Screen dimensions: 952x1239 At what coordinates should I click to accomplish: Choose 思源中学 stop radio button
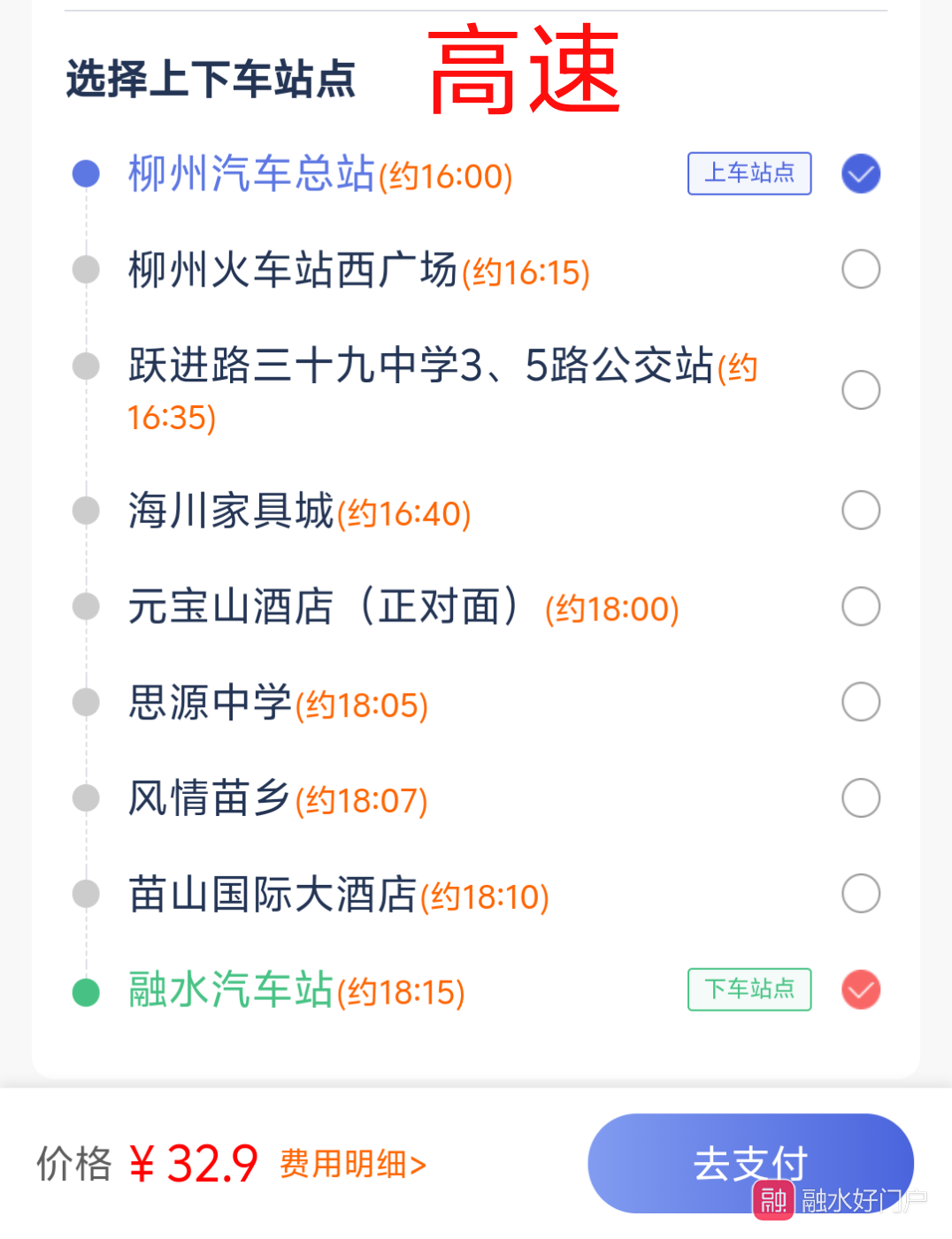click(x=861, y=702)
